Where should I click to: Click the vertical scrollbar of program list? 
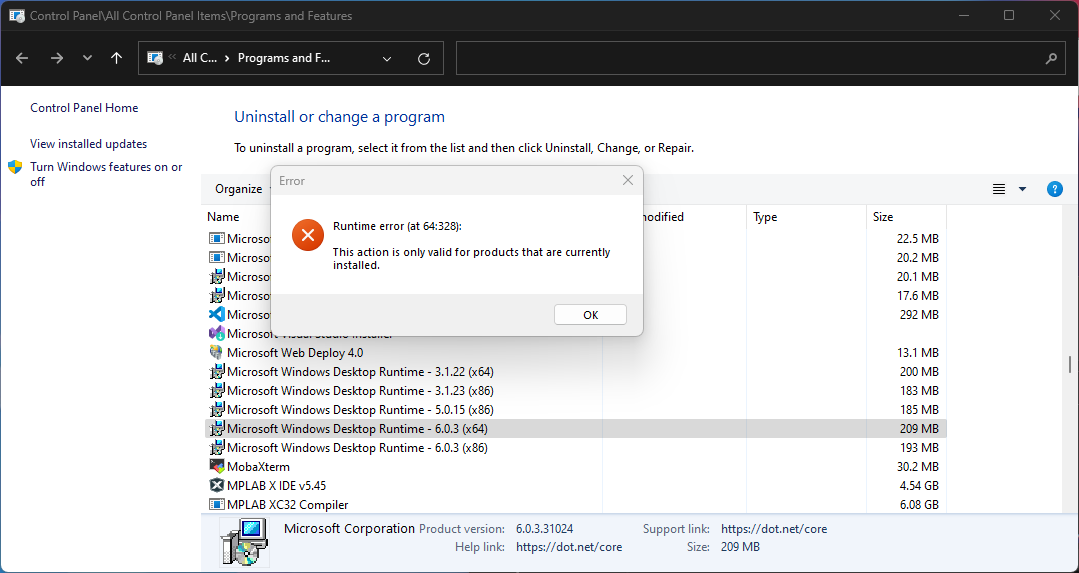pyautogui.click(x=1070, y=364)
